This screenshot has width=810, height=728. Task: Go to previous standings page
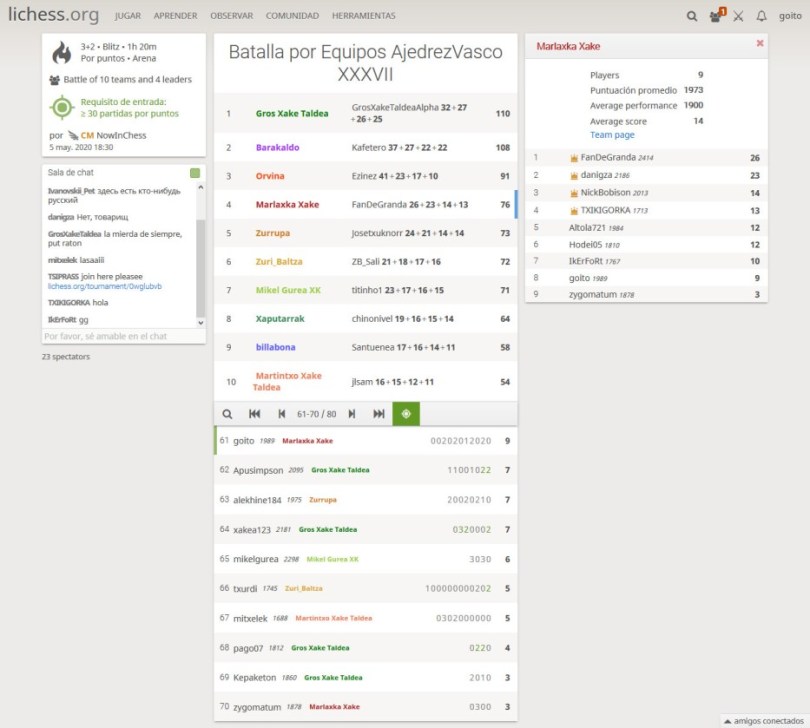point(281,414)
